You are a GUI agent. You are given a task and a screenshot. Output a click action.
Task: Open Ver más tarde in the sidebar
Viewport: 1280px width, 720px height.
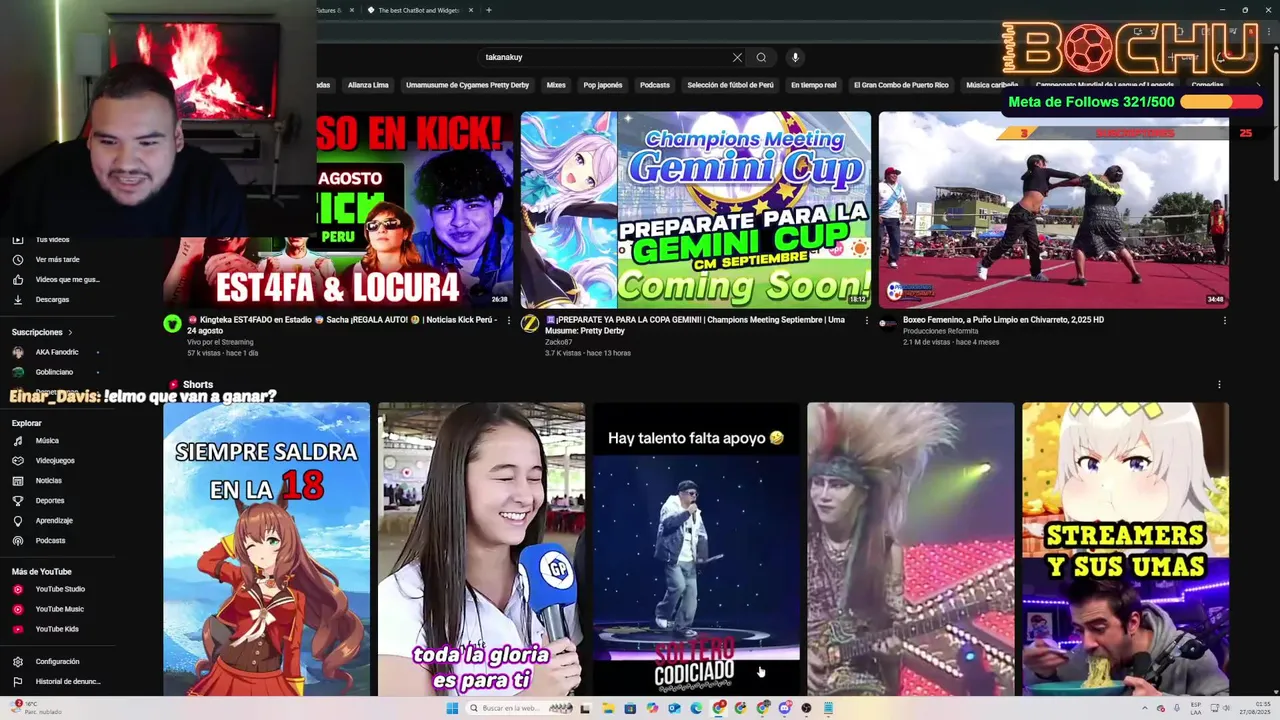(57, 260)
